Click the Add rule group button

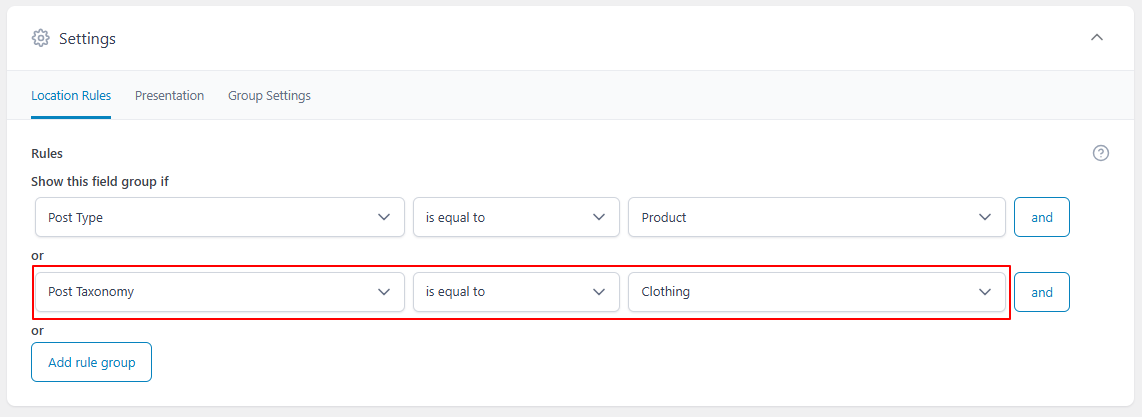(91, 362)
